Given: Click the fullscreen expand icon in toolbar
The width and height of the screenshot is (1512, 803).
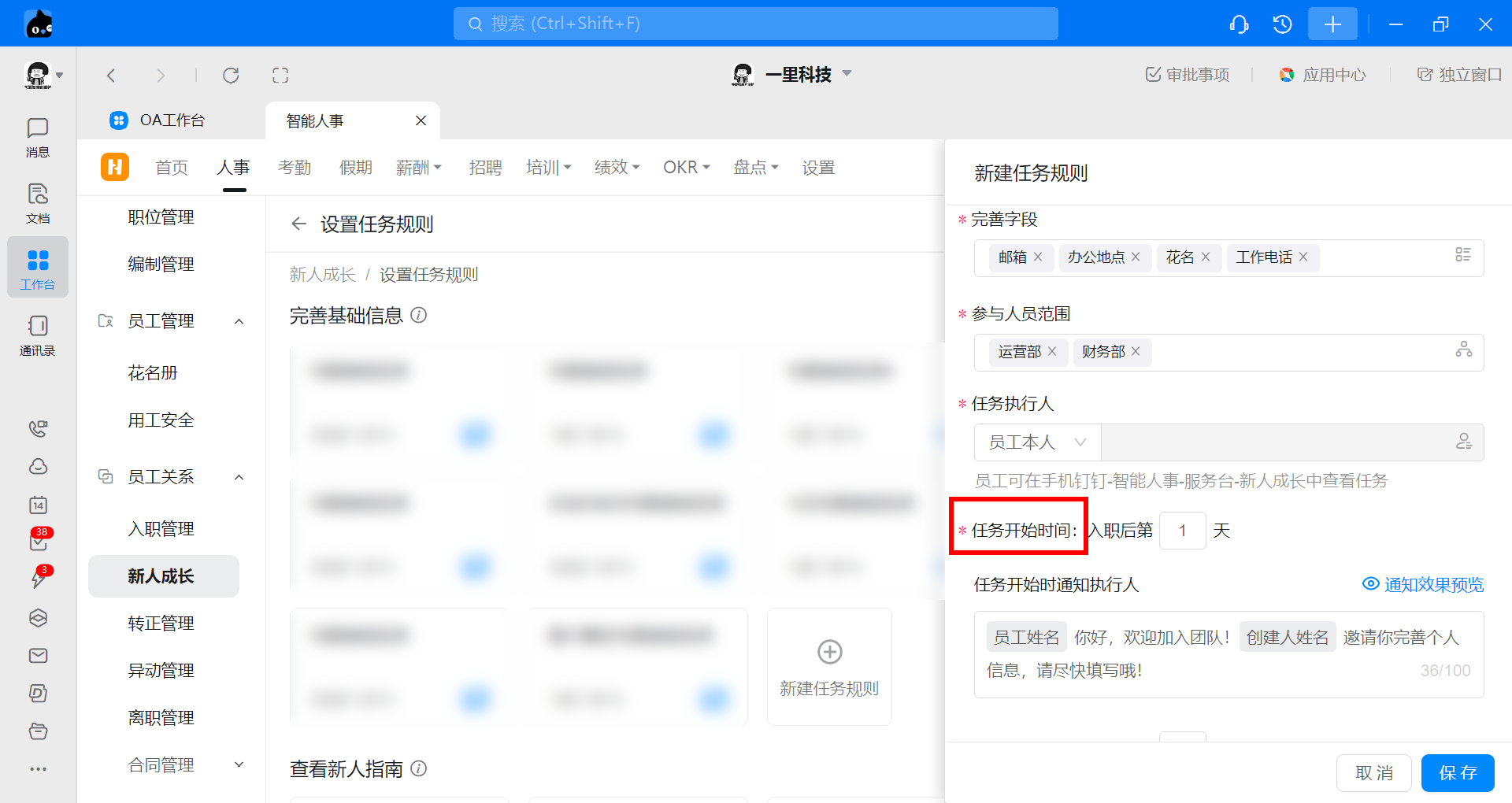Looking at the screenshot, I should click(280, 76).
